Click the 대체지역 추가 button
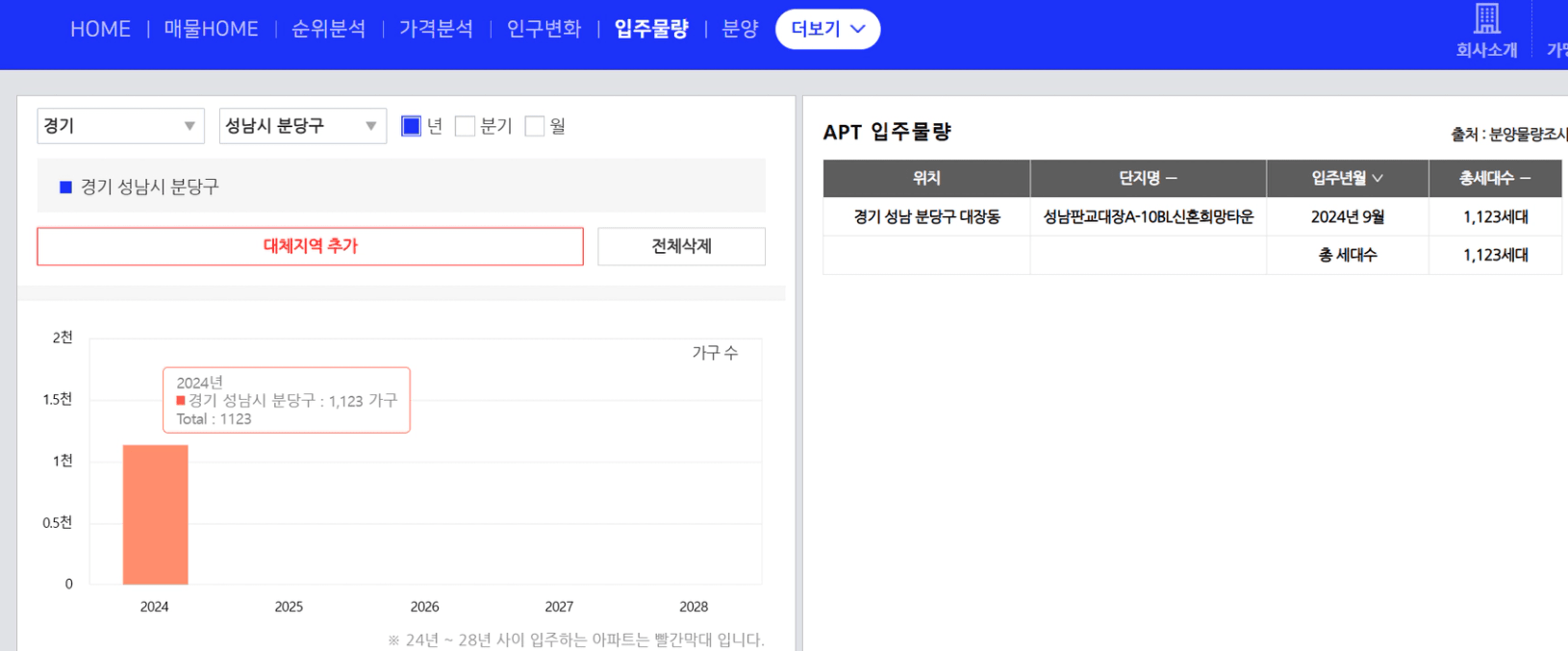The image size is (1568, 651). [x=310, y=246]
